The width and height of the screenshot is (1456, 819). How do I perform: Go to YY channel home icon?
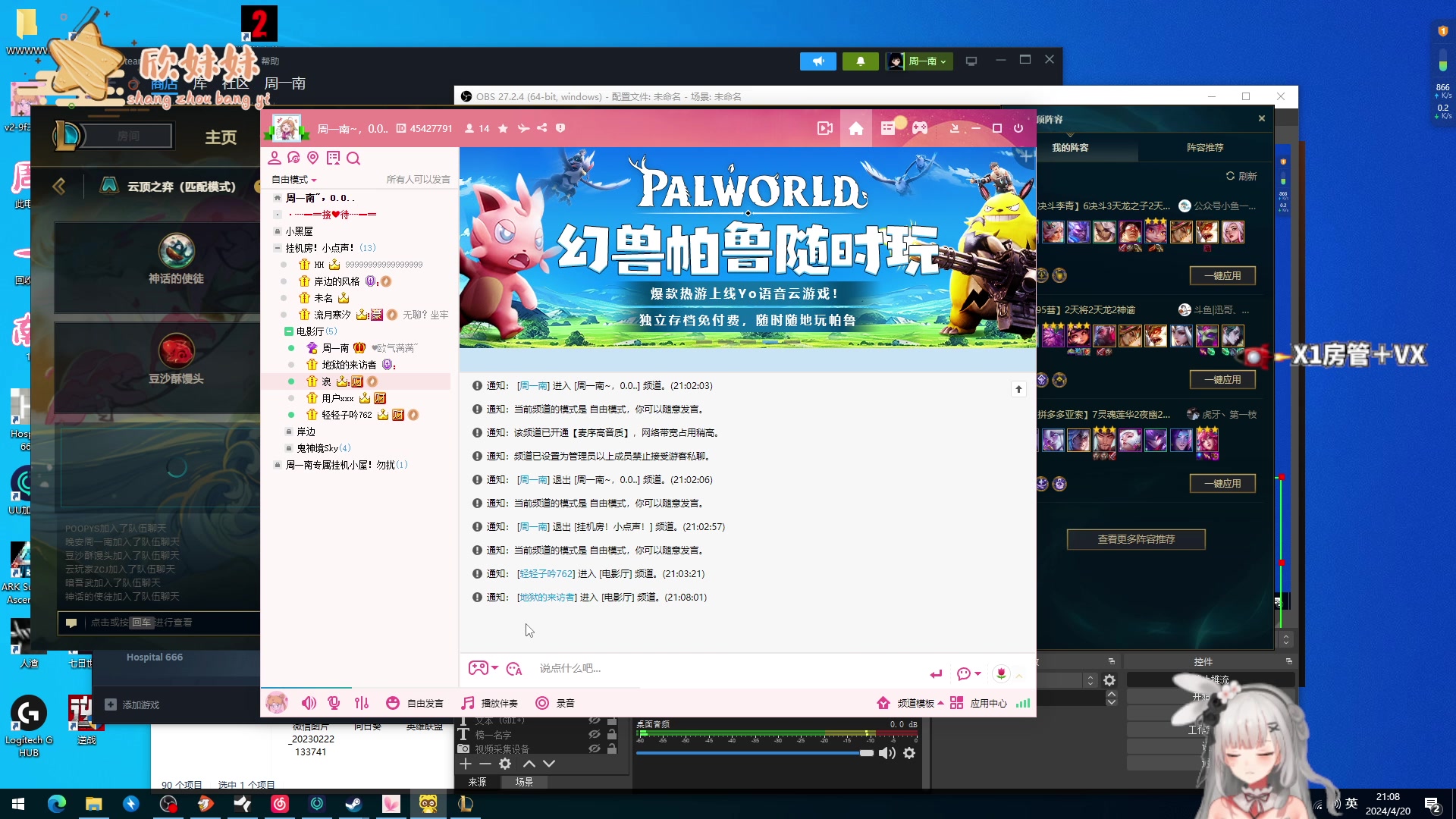tap(856, 128)
